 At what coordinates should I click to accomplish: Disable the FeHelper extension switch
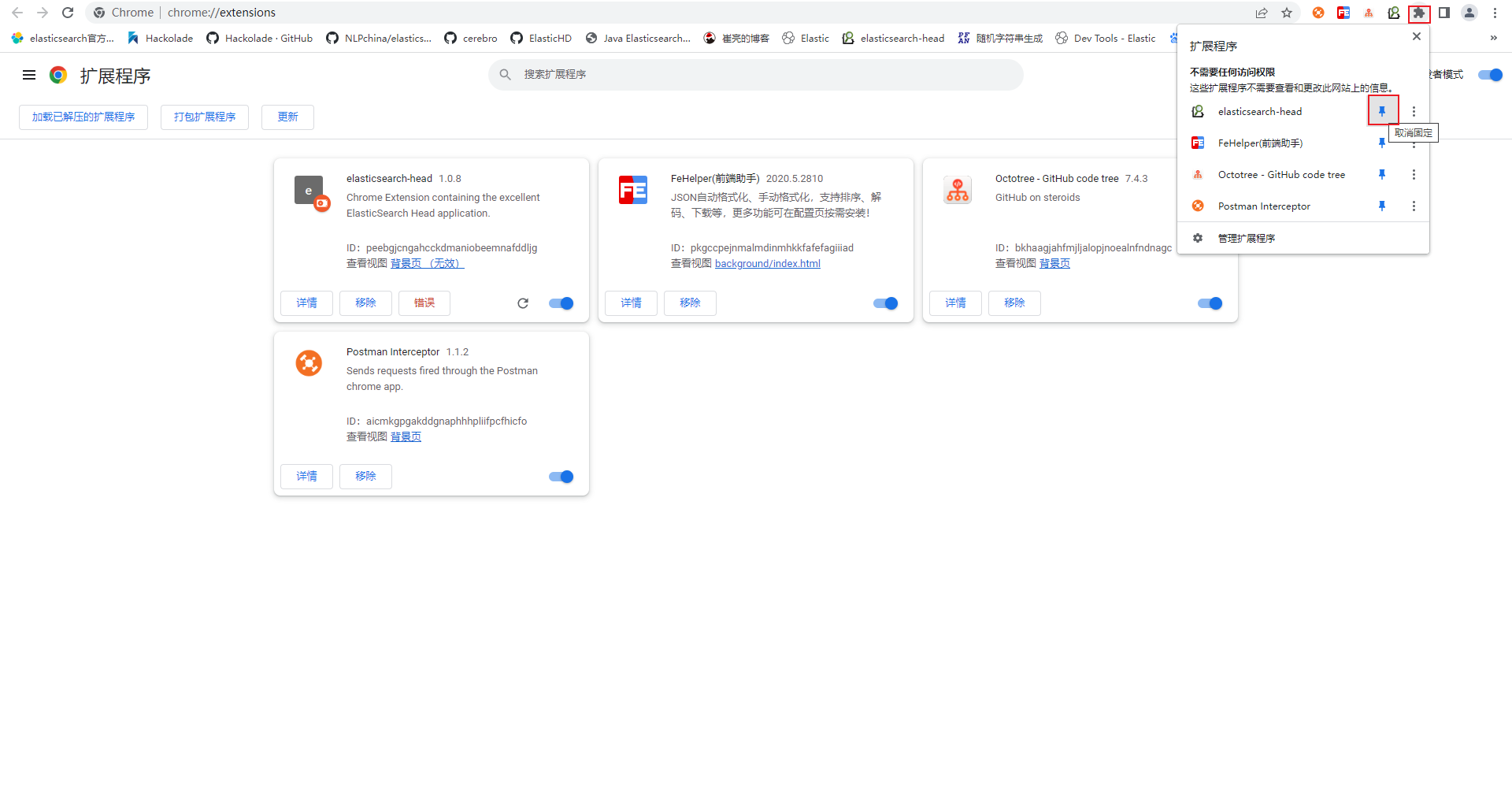point(885,303)
